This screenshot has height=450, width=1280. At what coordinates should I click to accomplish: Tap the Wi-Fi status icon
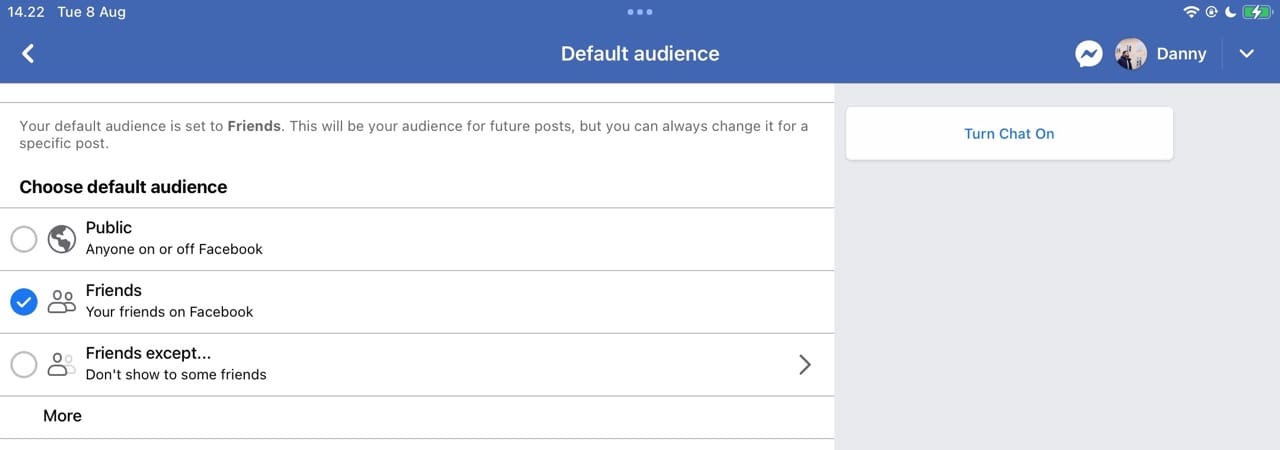1191,13
